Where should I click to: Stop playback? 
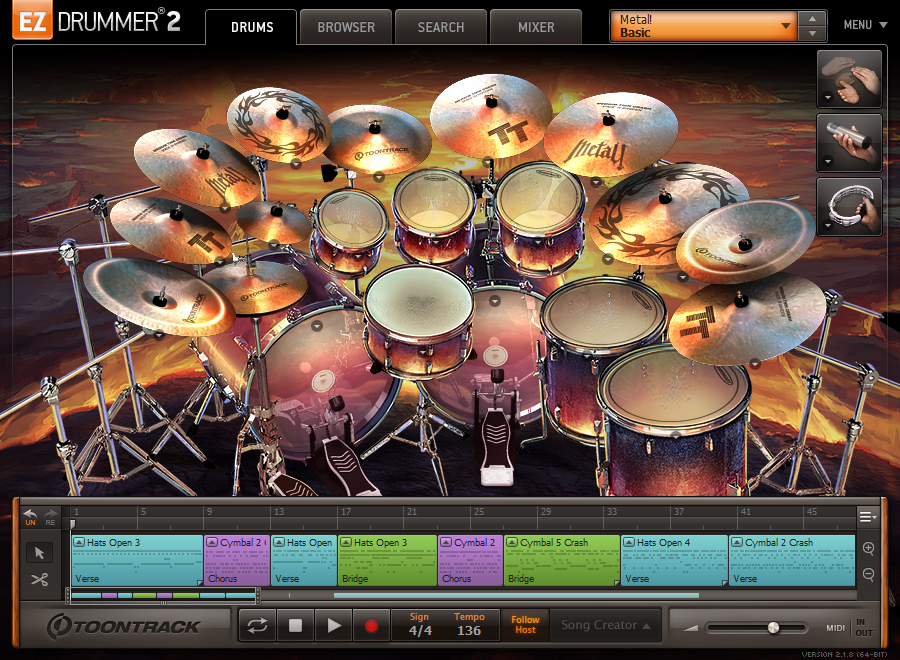[x=295, y=626]
